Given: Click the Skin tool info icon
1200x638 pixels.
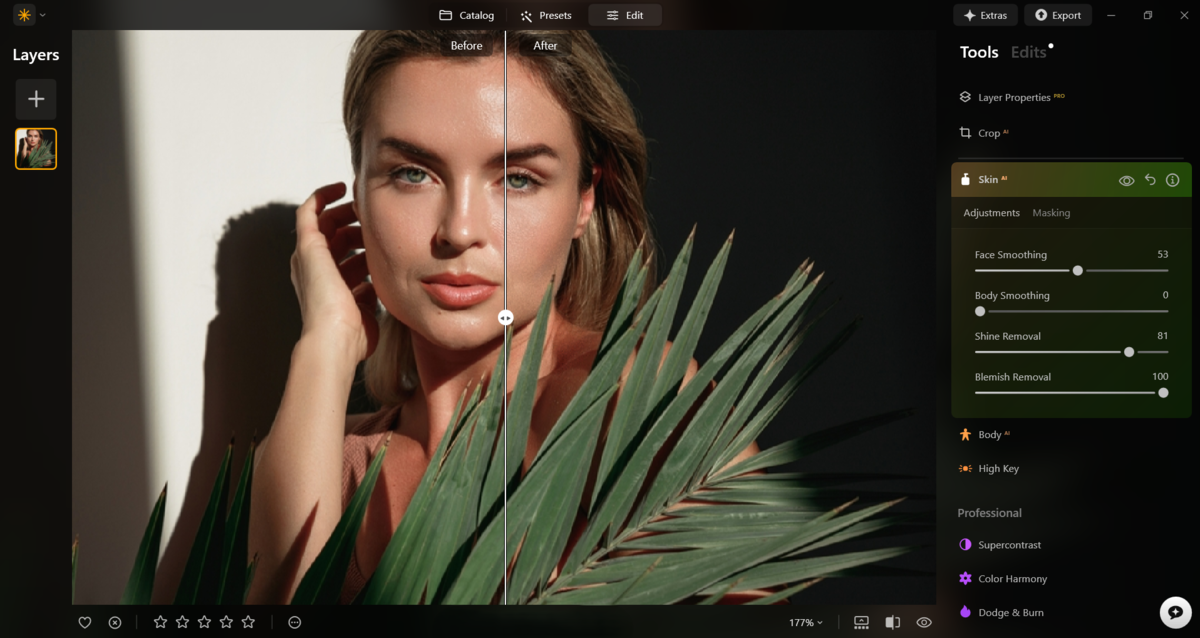Looking at the screenshot, I should click(x=1172, y=179).
